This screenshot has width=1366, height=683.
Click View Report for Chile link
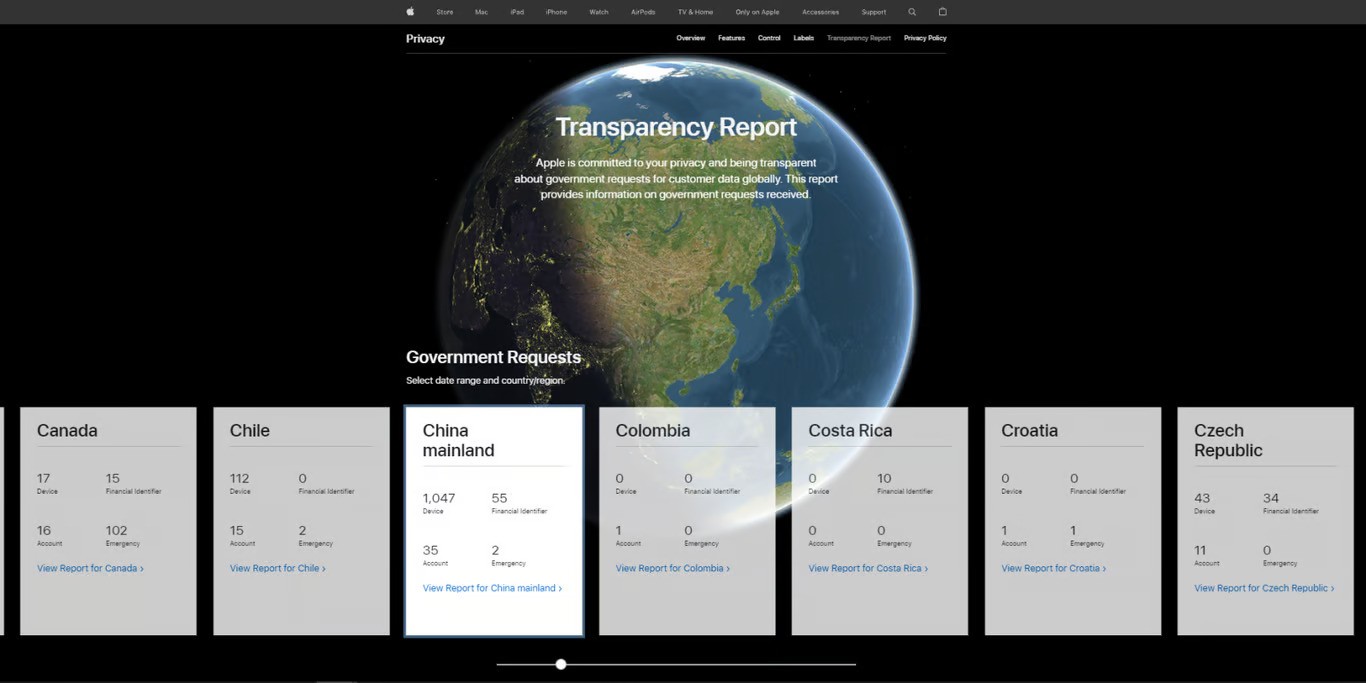[278, 568]
